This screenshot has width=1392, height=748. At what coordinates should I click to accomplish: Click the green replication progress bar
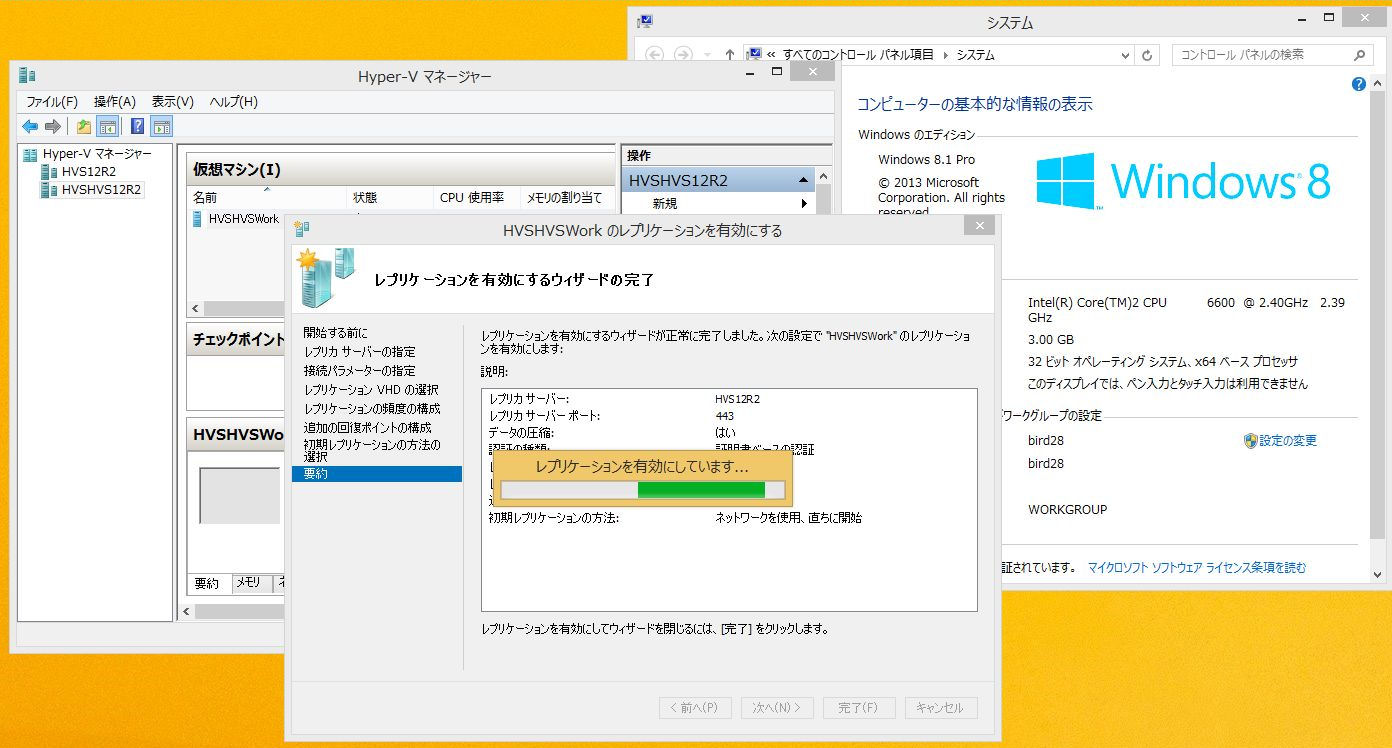point(641,489)
